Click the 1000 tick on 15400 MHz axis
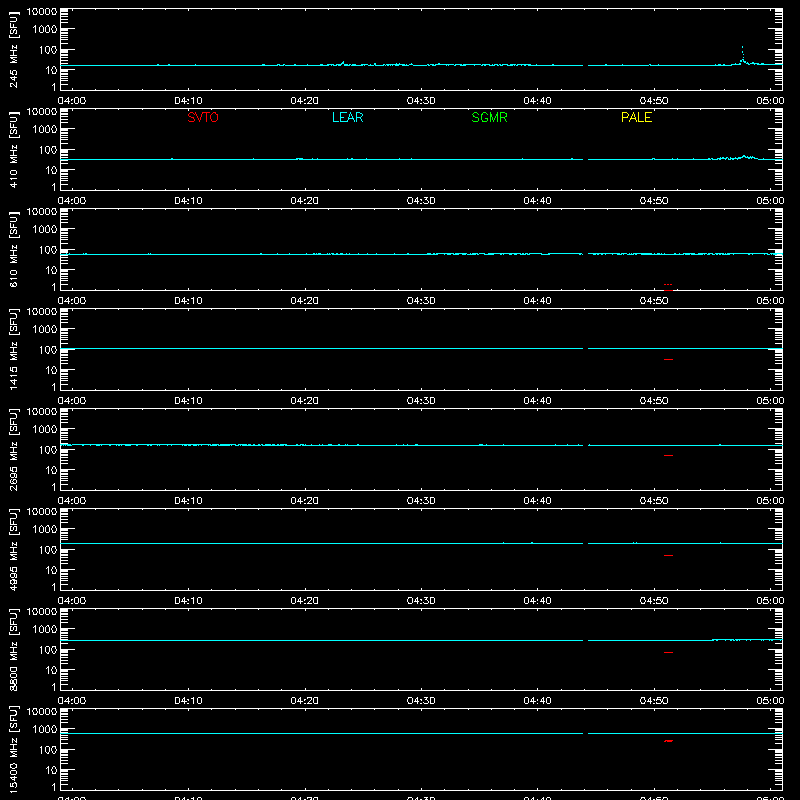The height and width of the screenshot is (800, 800). click(45, 730)
